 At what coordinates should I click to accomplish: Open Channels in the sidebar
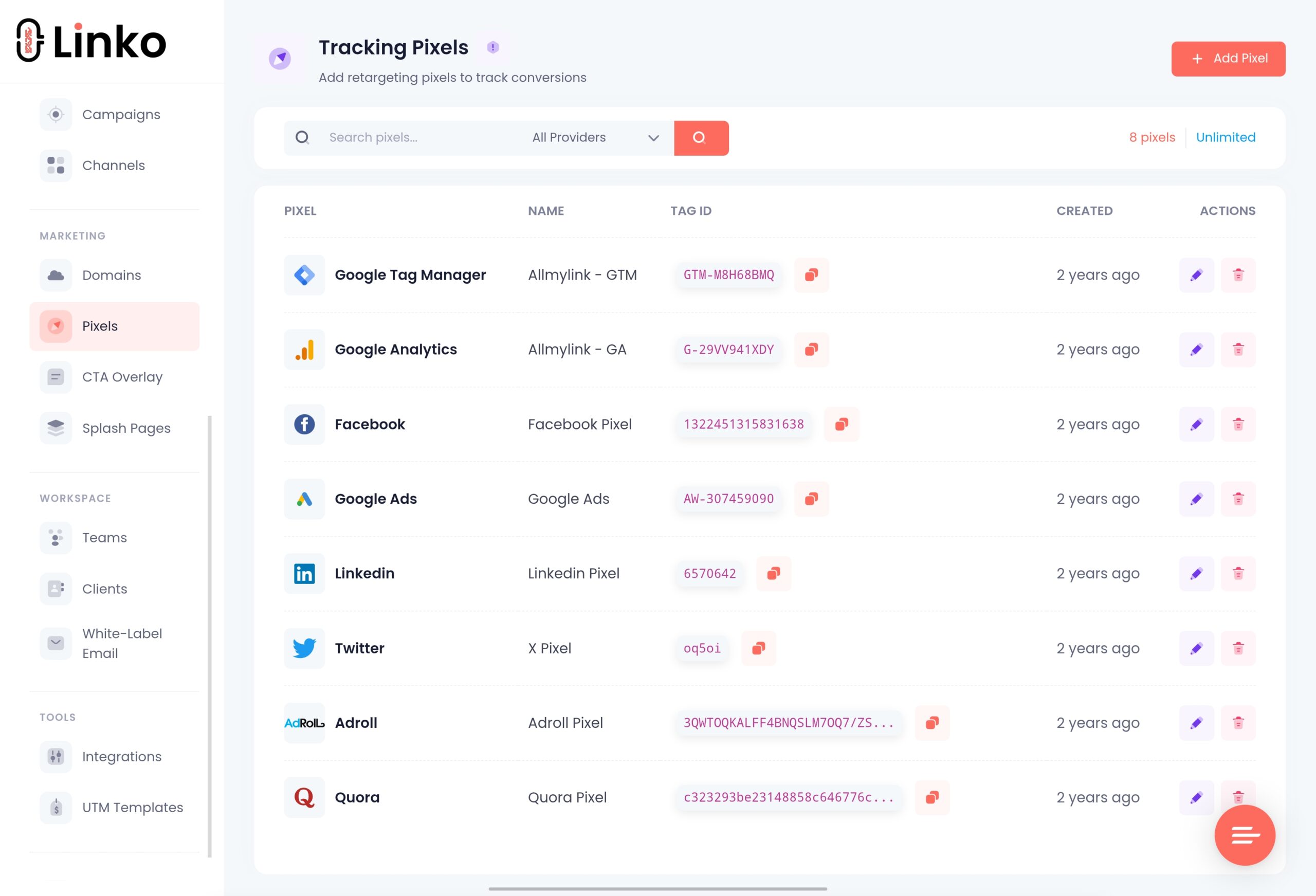(115, 166)
